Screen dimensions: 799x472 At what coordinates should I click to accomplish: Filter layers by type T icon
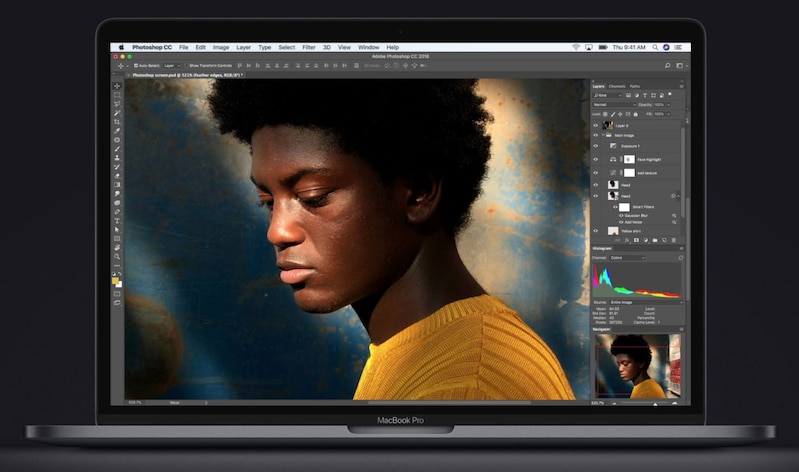(645, 95)
